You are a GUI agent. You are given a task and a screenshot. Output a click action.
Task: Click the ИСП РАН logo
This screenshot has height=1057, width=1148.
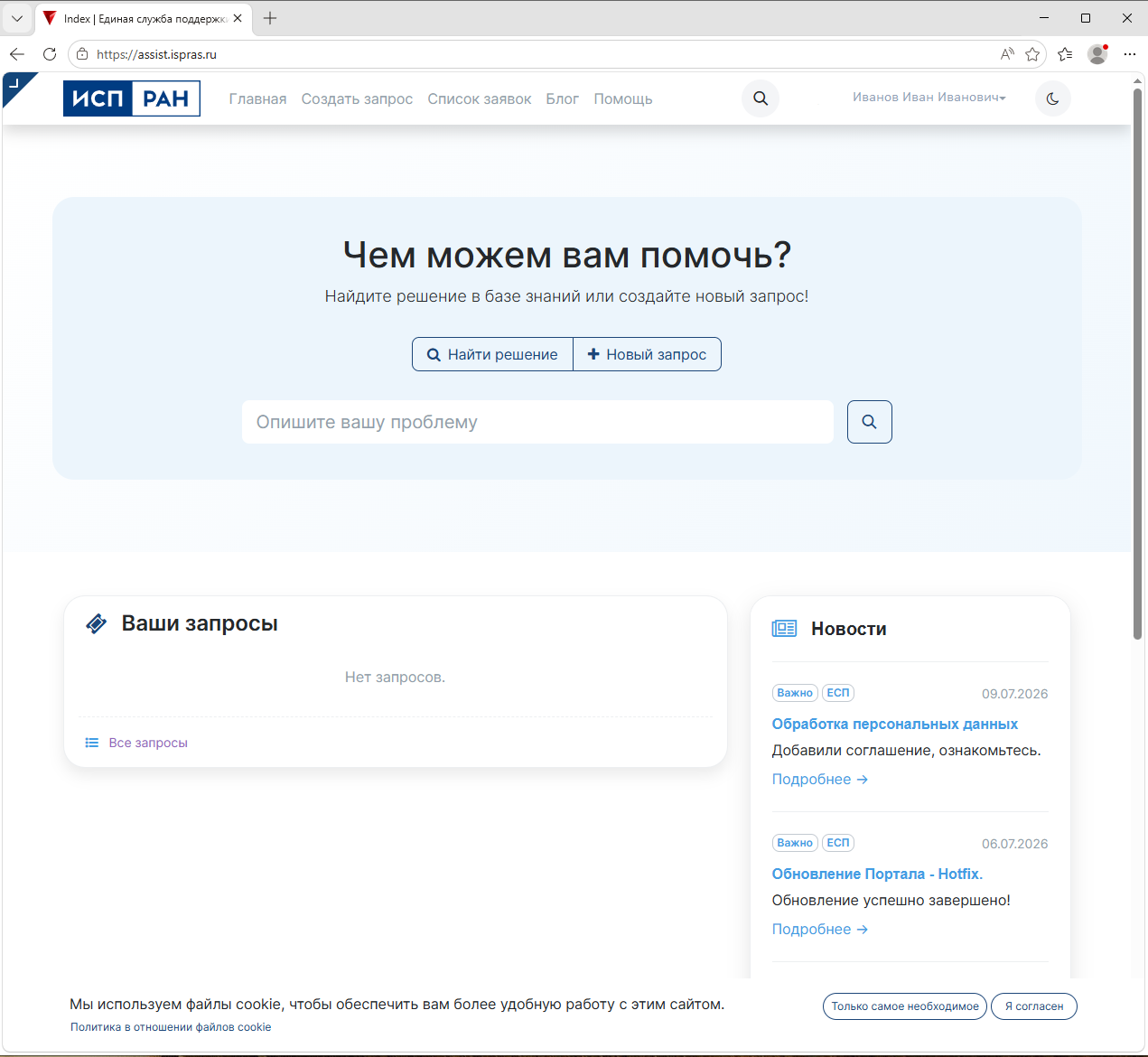pyautogui.click(x=132, y=98)
